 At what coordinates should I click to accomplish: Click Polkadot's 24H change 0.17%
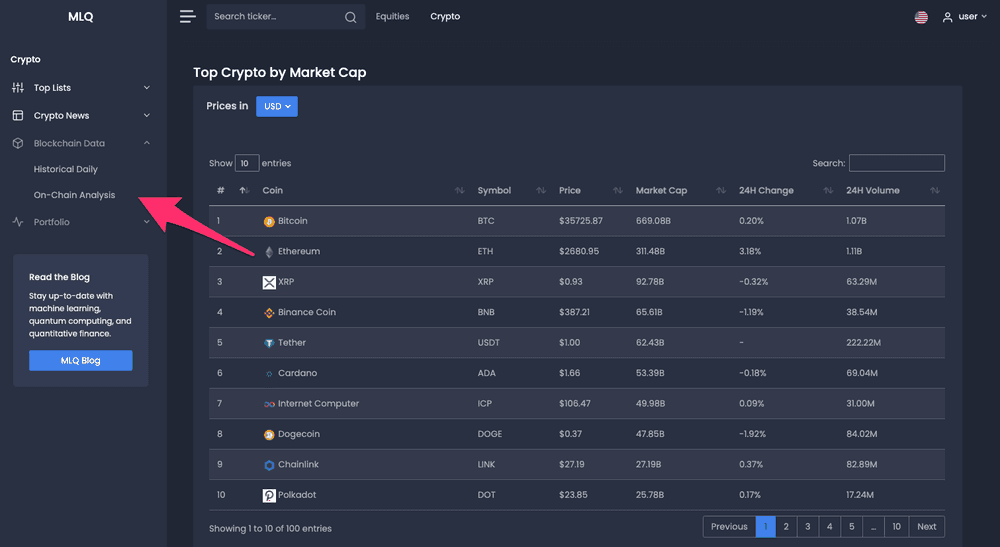751,495
